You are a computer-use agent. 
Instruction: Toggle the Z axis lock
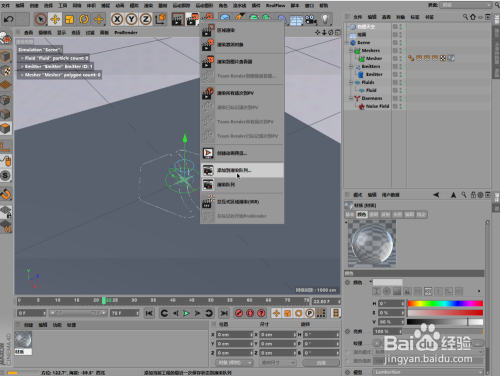coord(145,19)
